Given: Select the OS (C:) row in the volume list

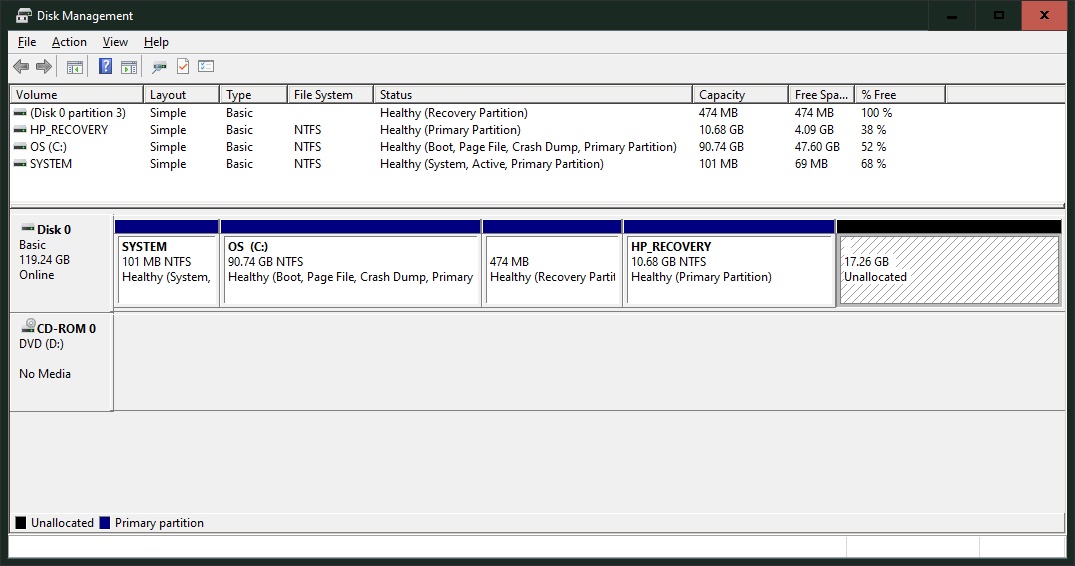Looking at the screenshot, I should point(48,147).
